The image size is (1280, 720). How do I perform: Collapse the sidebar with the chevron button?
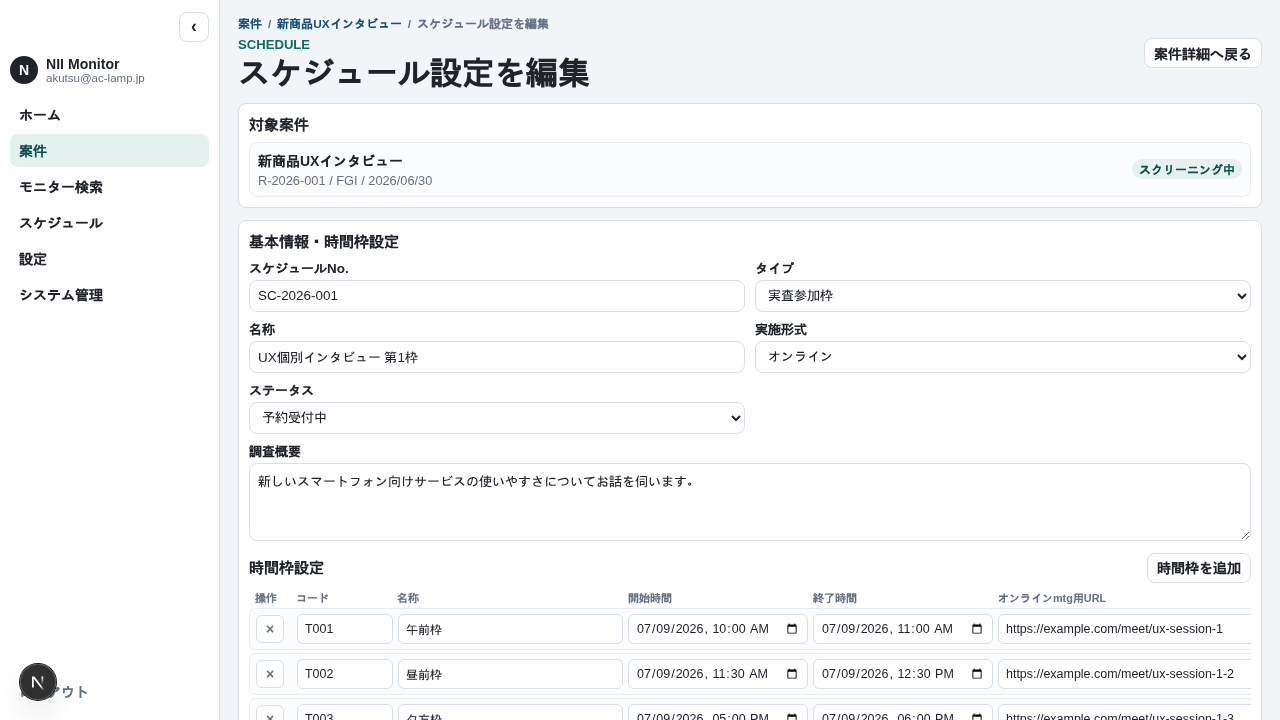194,27
